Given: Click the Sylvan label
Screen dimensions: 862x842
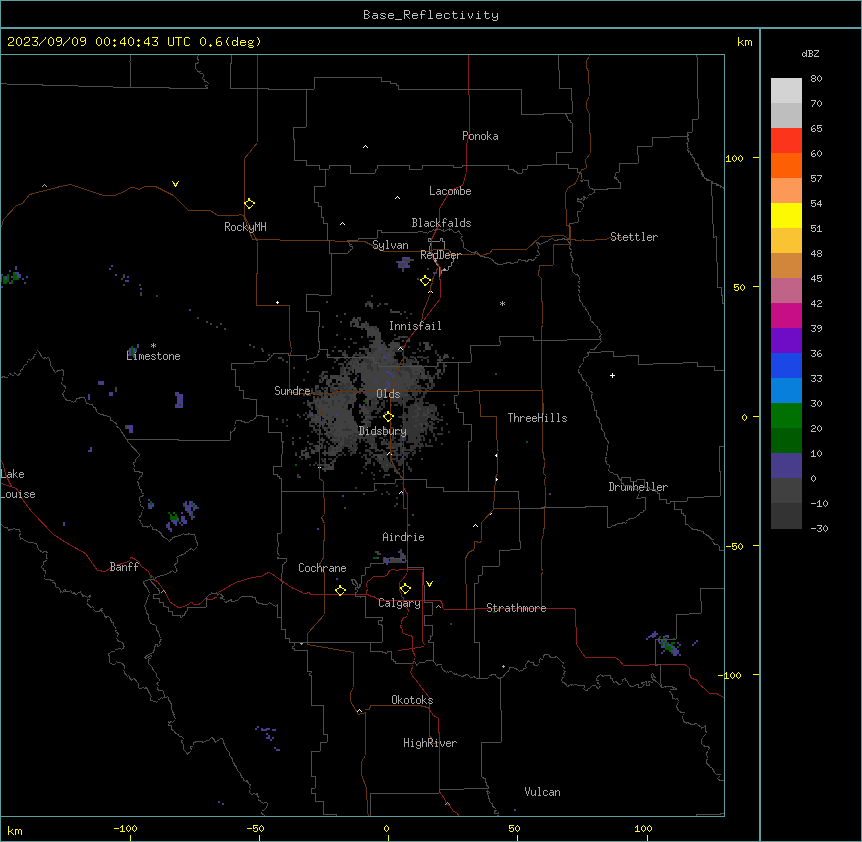Looking at the screenshot, I should pos(390,245).
